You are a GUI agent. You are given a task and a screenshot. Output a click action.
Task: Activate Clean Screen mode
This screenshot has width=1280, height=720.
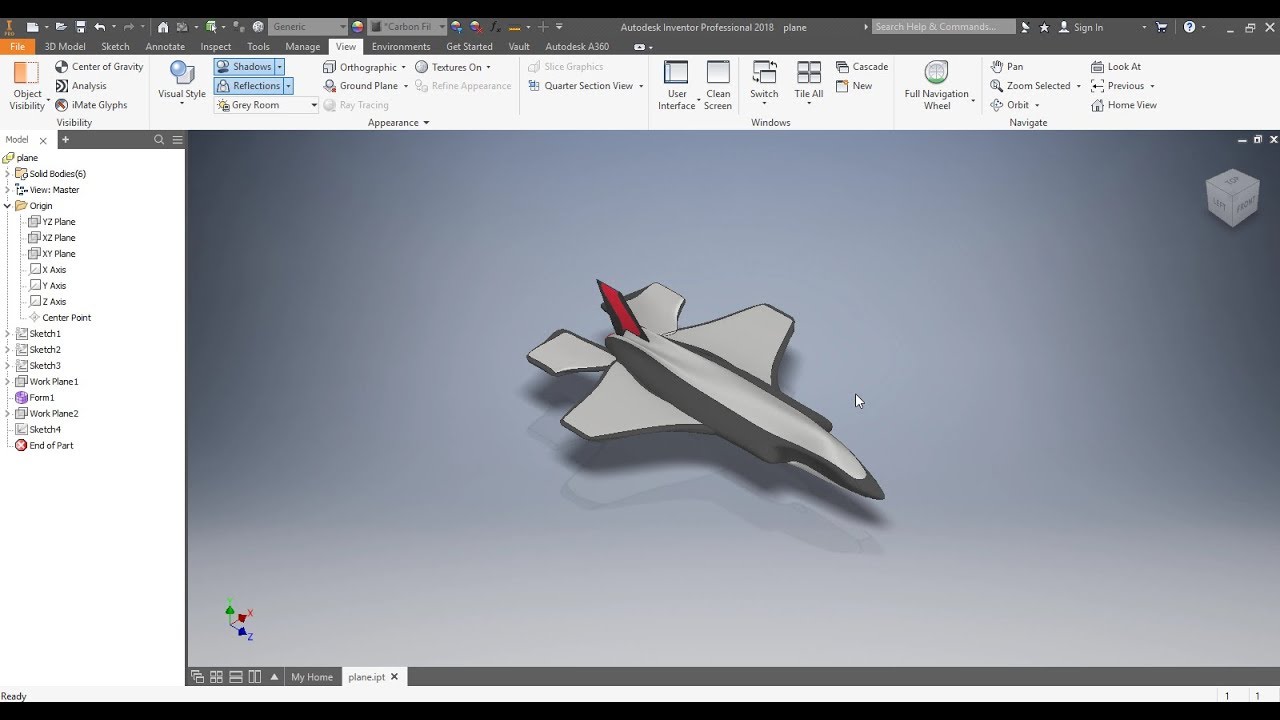(x=718, y=85)
